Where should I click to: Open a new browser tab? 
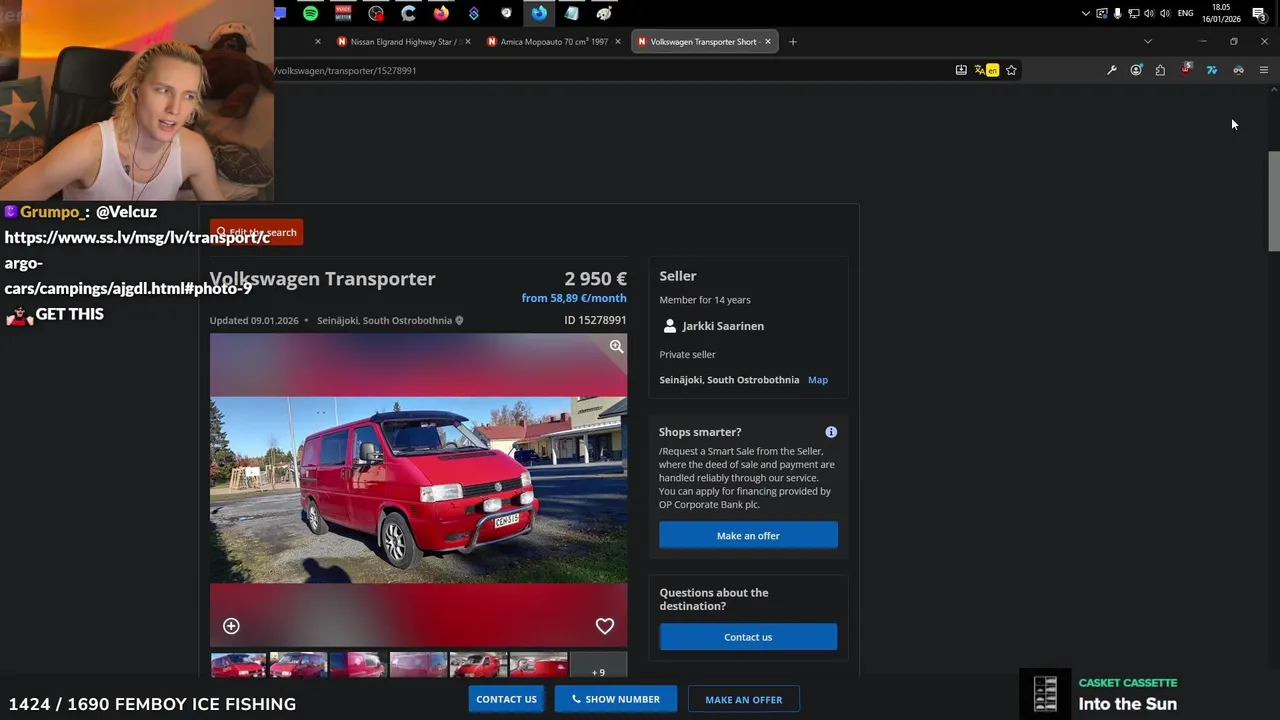click(x=793, y=42)
